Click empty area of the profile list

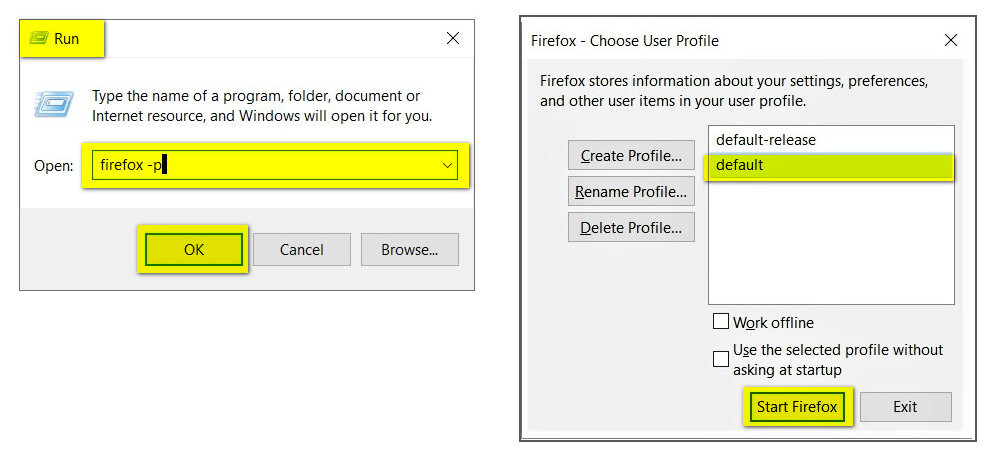point(830,250)
